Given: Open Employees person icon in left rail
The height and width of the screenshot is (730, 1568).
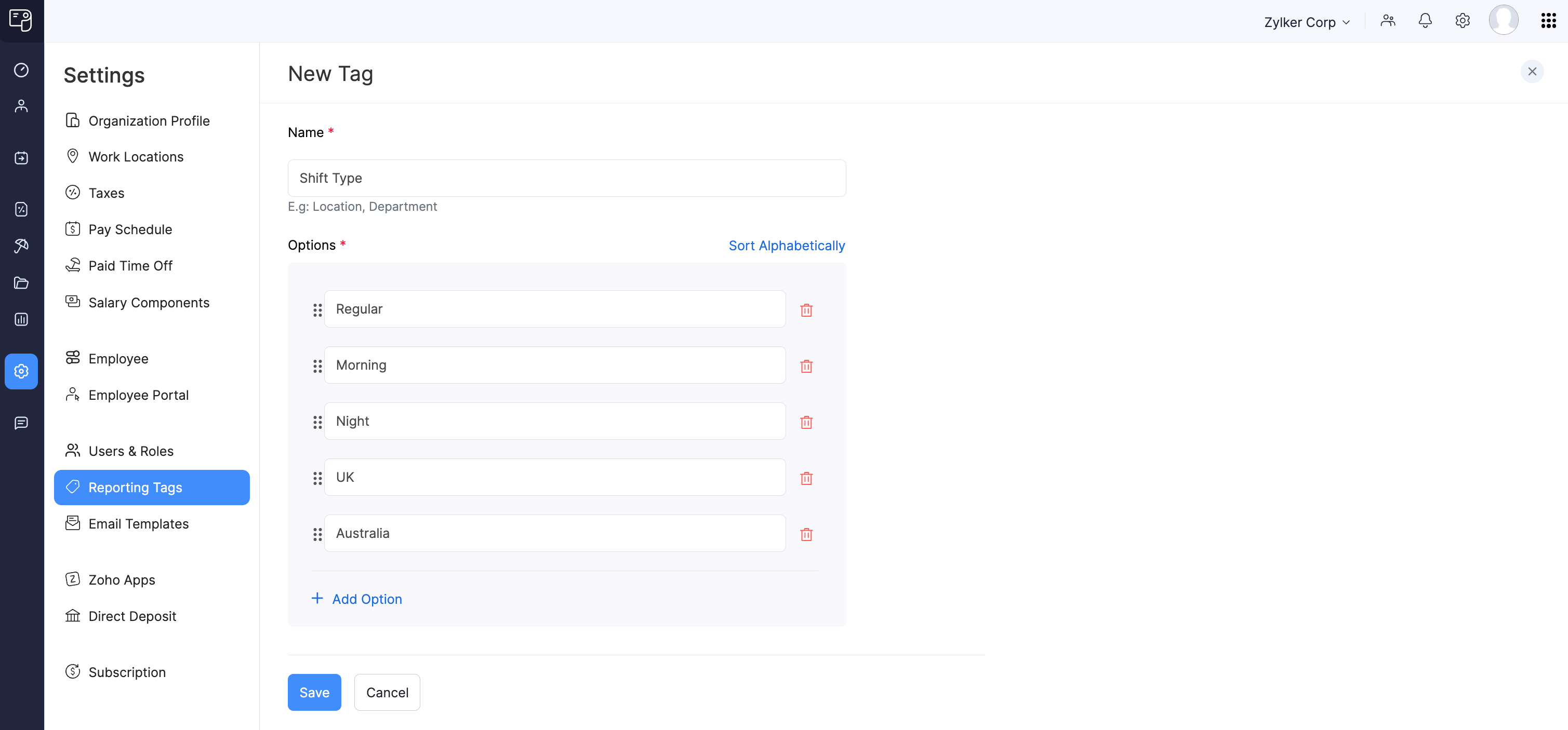Looking at the screenshot, I should pos(21,106).
